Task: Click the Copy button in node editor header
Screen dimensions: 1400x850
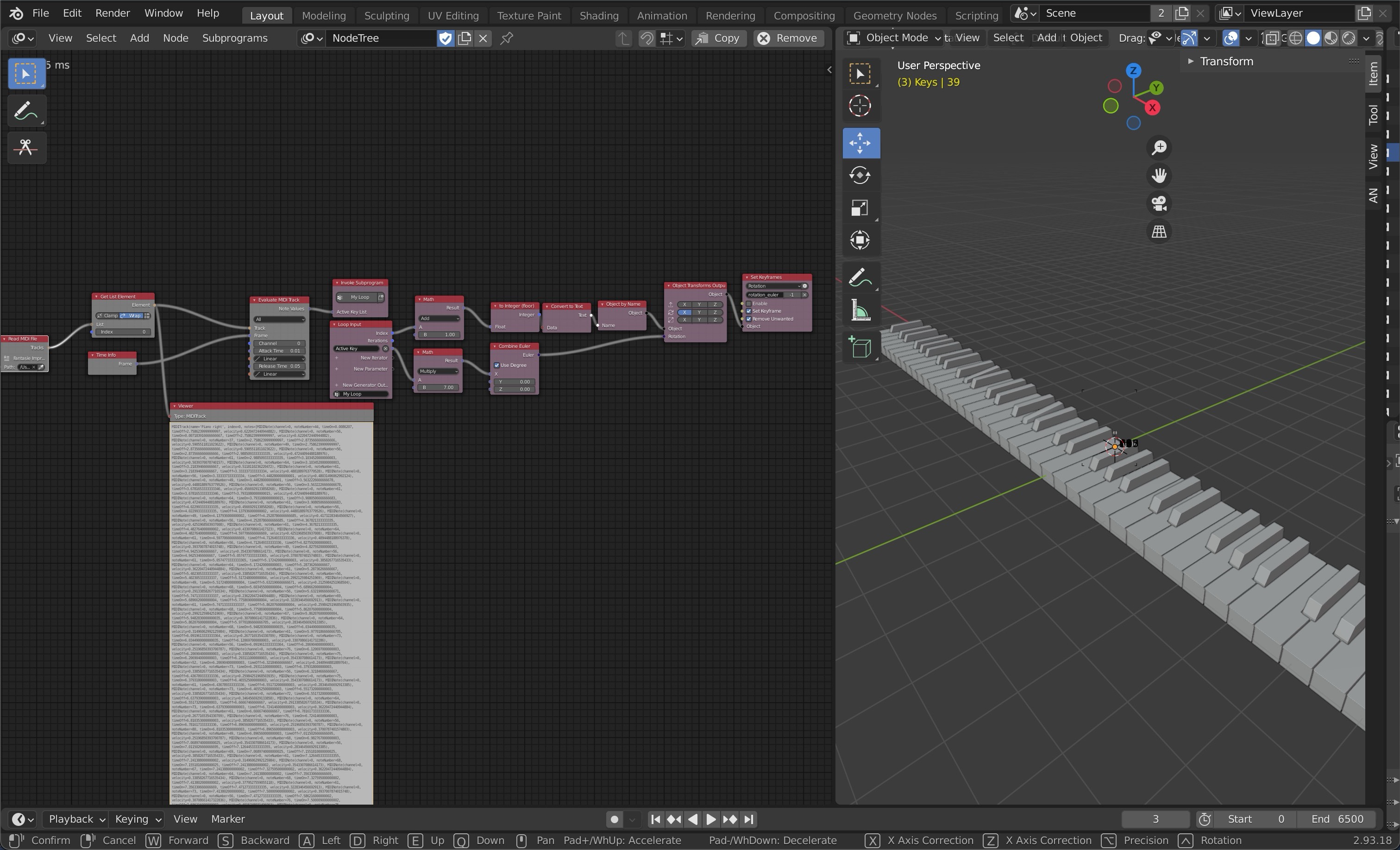Action: [719, 38]
